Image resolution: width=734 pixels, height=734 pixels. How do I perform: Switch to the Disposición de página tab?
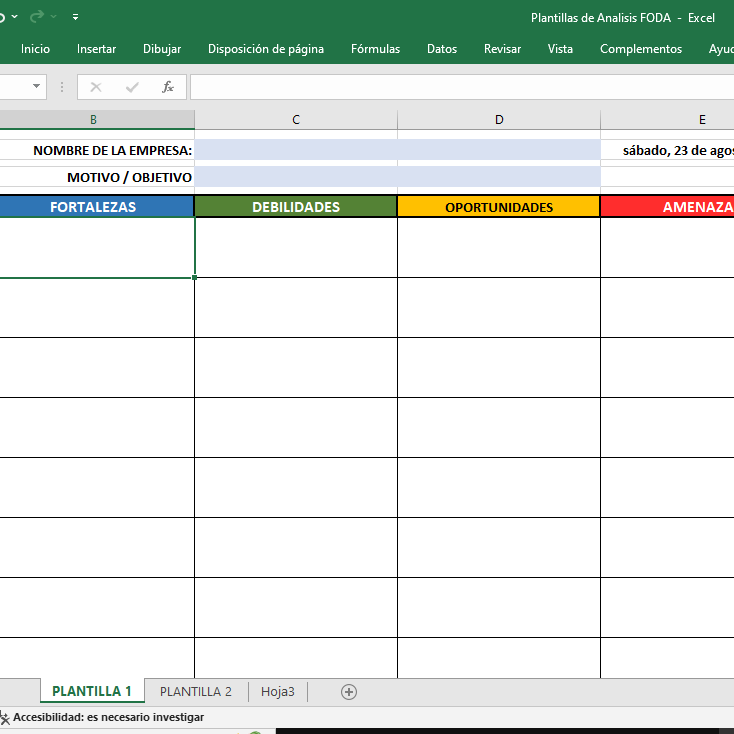click(266, 49)
